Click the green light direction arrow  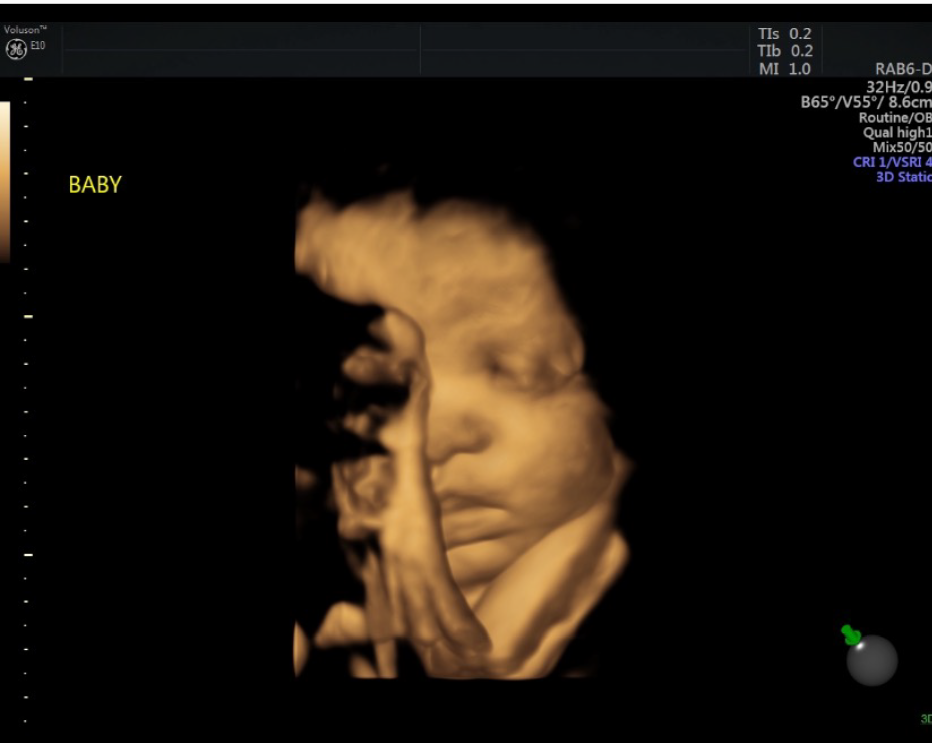(x=851, y=634)
